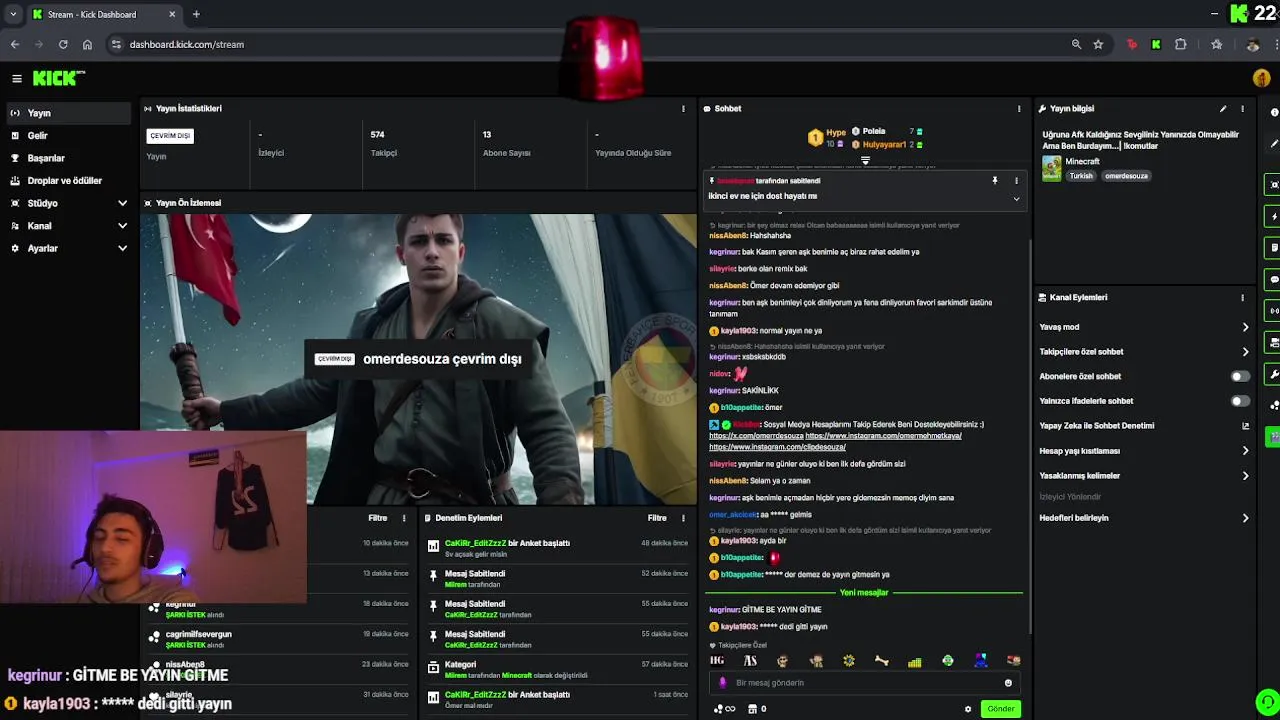Screen dimensions: 1280x720
Task: Open chat settings gear icon
Action: (967, 709)
